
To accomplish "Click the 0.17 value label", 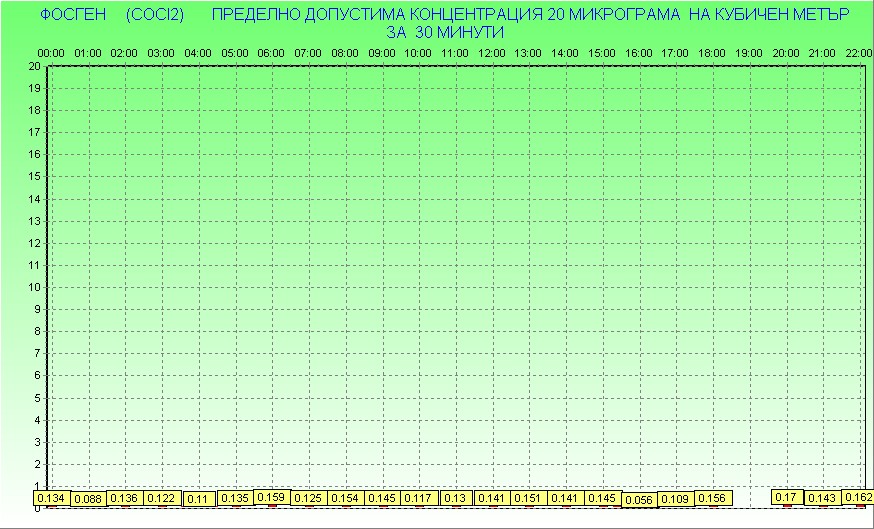I will [x=786, y=497].
